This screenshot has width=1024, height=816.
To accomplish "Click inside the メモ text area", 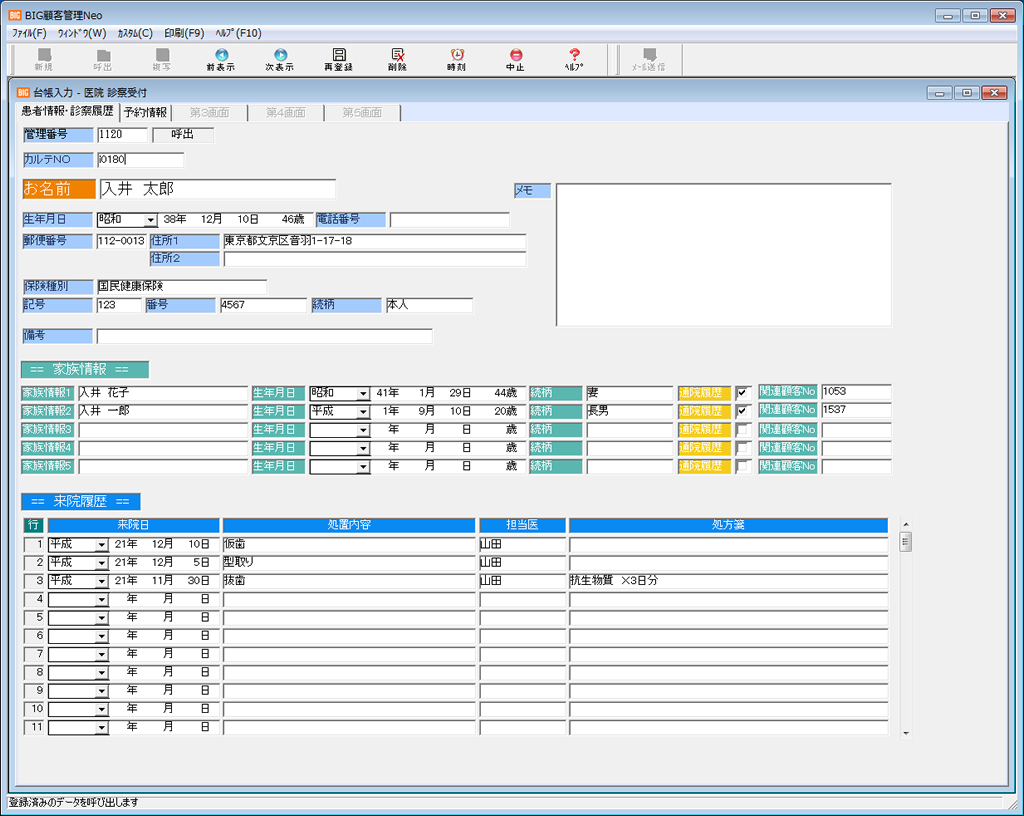I will pos(723,254).
